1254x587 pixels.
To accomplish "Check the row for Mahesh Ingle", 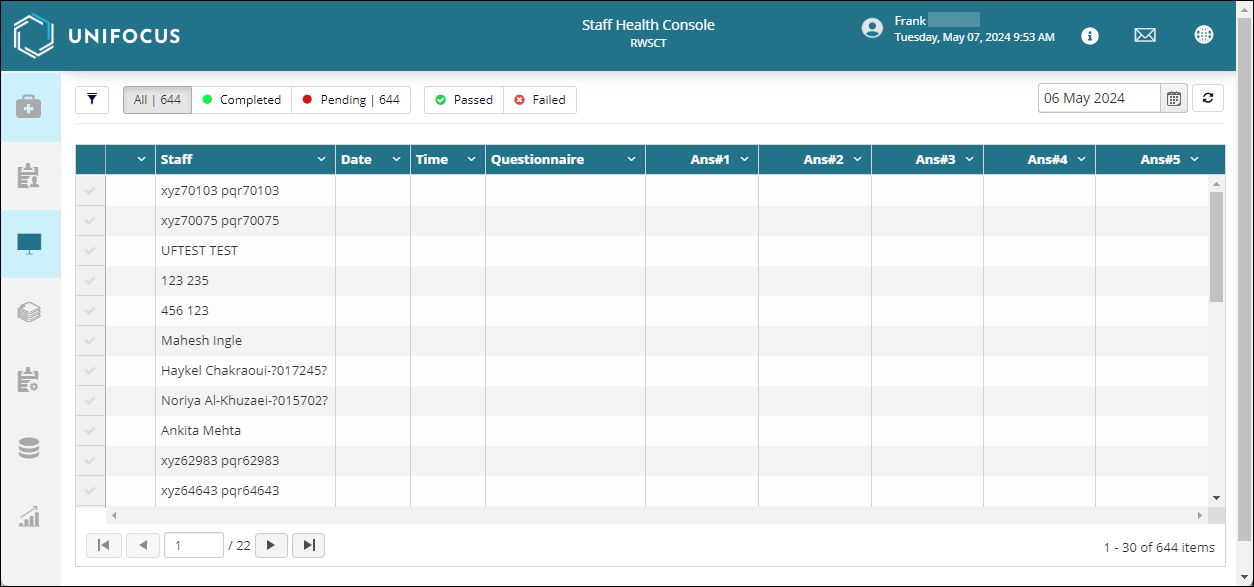I will click(90, 340).
